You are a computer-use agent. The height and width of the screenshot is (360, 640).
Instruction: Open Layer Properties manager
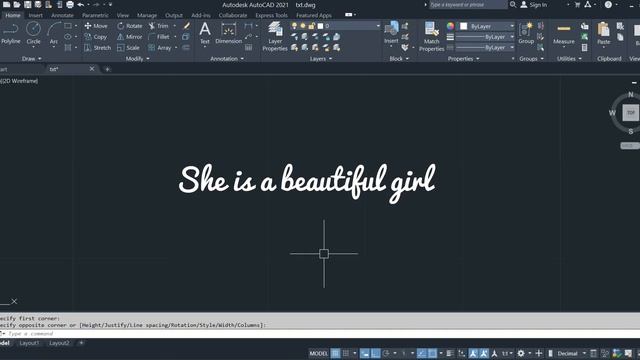click(275, 37)
